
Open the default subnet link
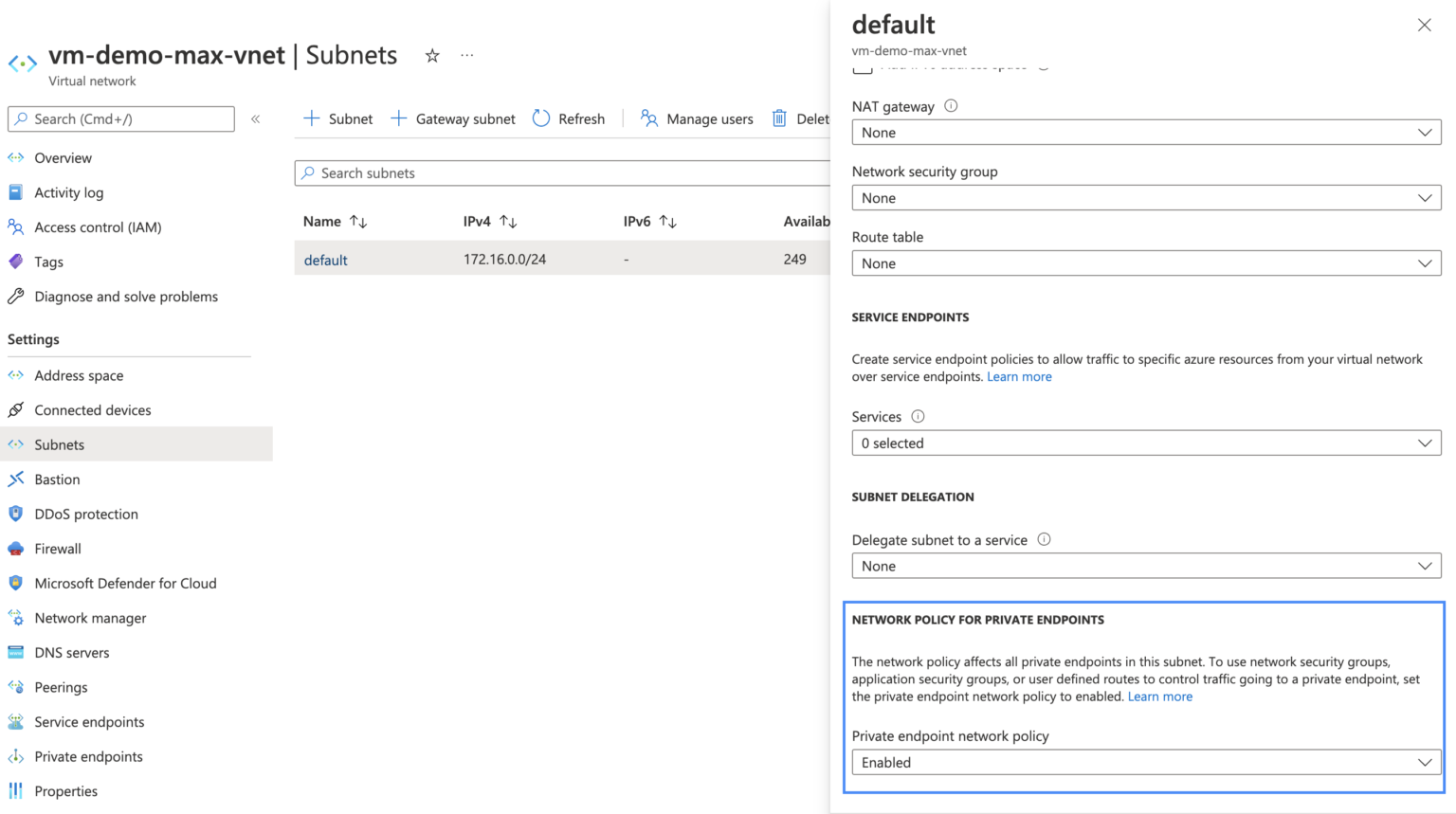click(326, 260)
